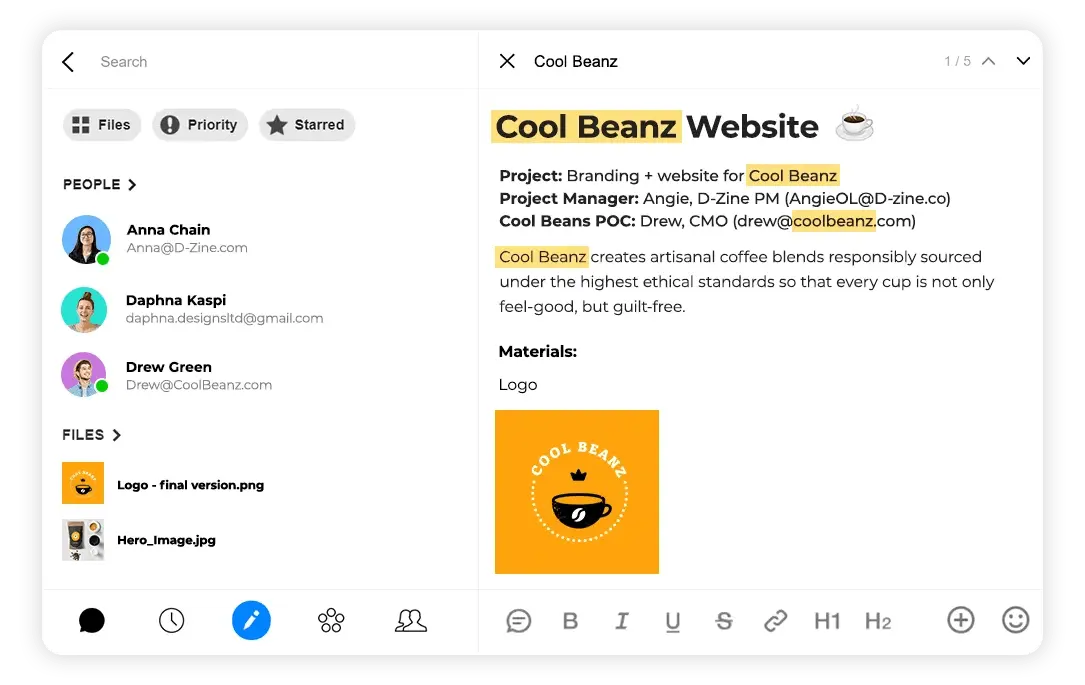Image resolution: width=1085 pixels, height=685 pixels.
Task: Toggle italic formatting
Action: (x=622, y=621)
